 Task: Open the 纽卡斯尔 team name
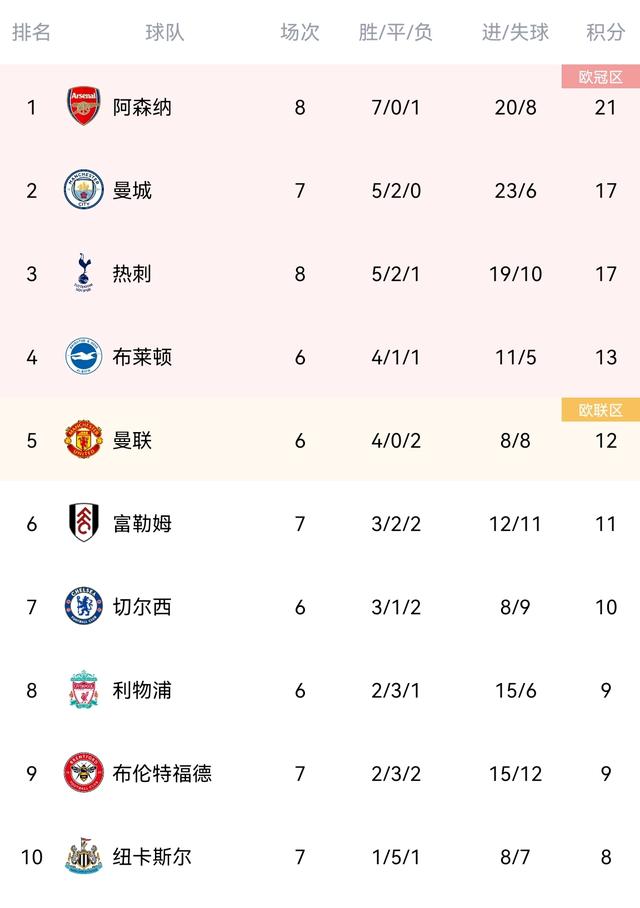click(x=152, y=857)
